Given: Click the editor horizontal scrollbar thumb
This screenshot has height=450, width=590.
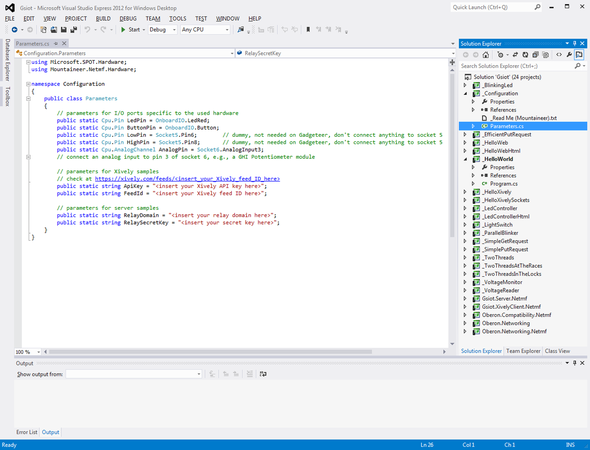Looking at the screenshot, I should 210,352.
